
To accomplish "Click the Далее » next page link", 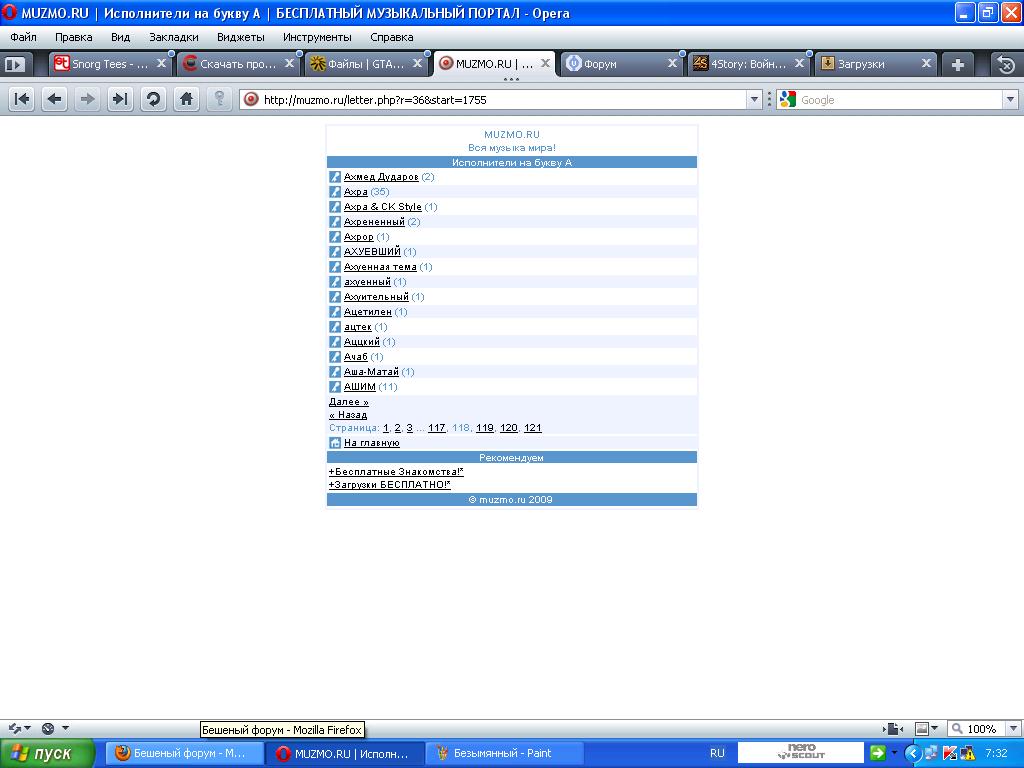I will (349, 402).
